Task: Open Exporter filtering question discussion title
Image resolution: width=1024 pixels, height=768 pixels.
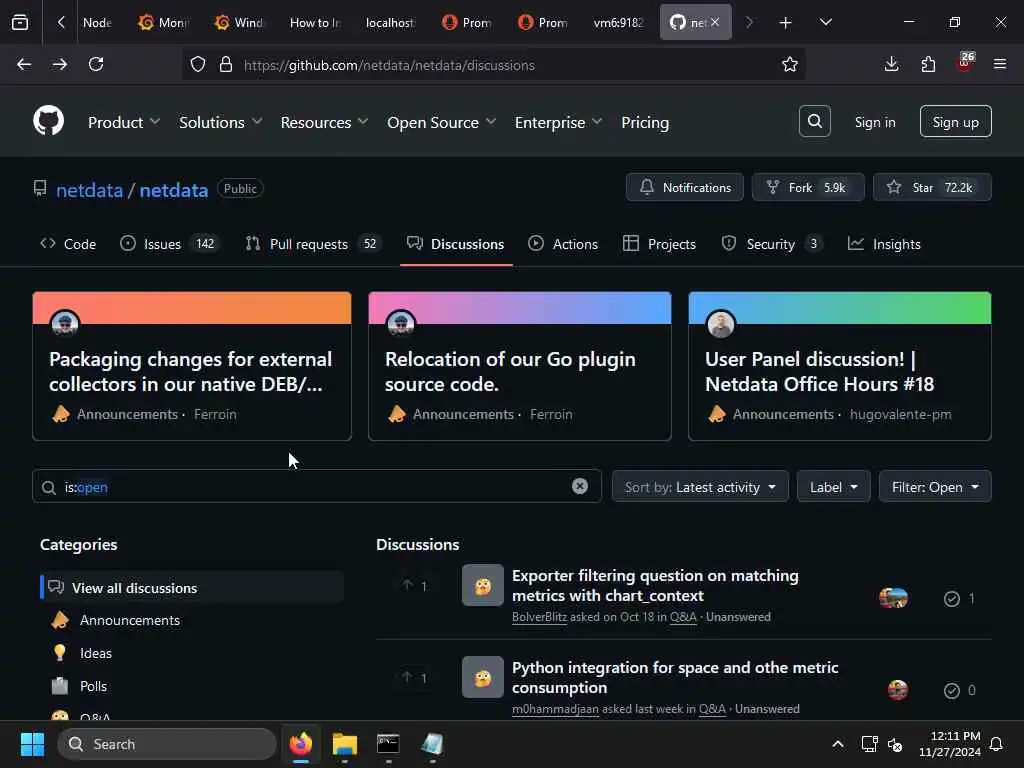Action: pos(655,585)
